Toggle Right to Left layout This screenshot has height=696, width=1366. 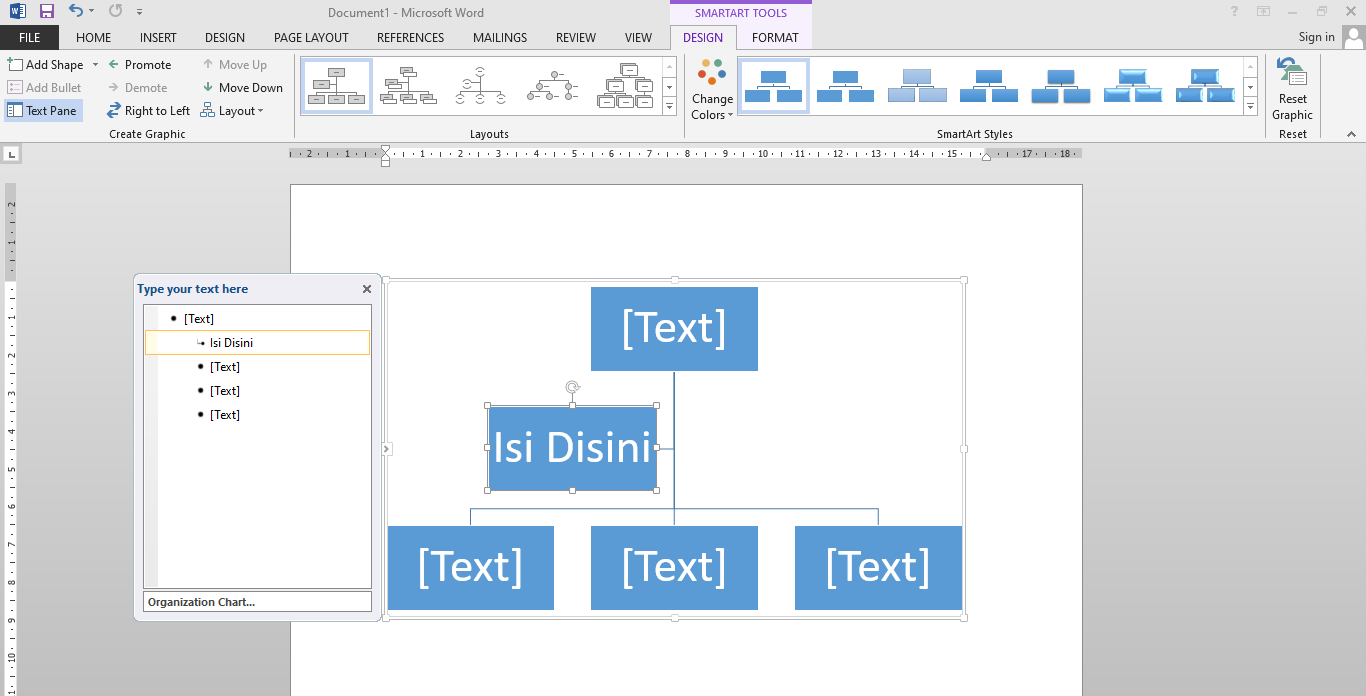[148, 111]
